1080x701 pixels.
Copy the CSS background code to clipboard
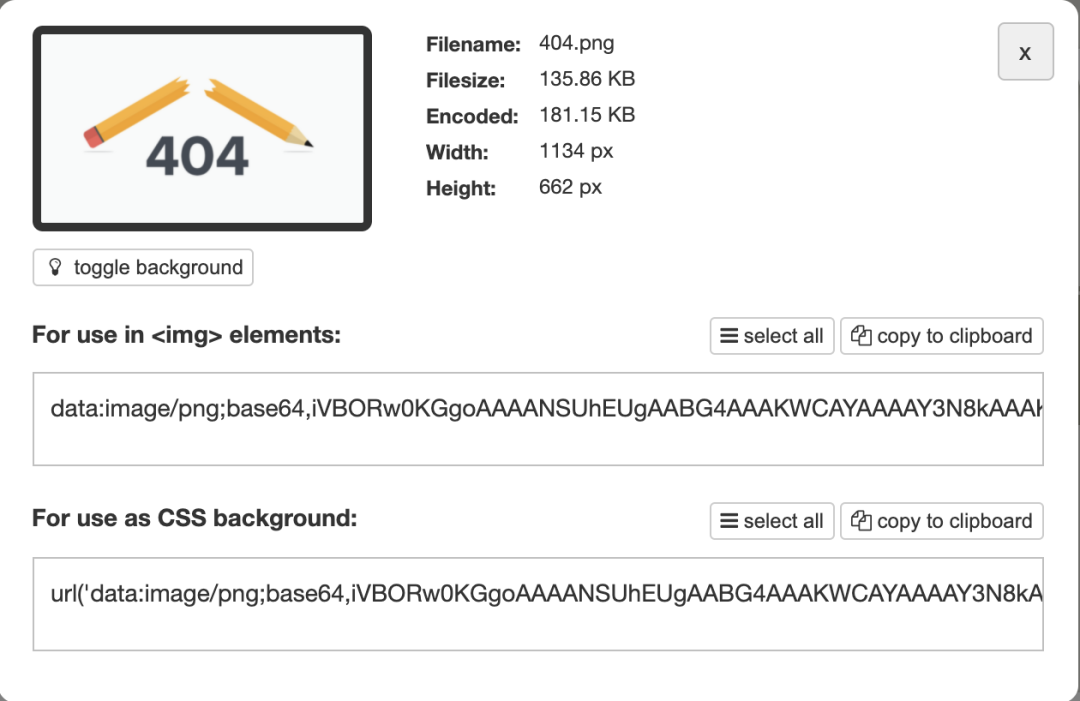[x=941, y=521]
